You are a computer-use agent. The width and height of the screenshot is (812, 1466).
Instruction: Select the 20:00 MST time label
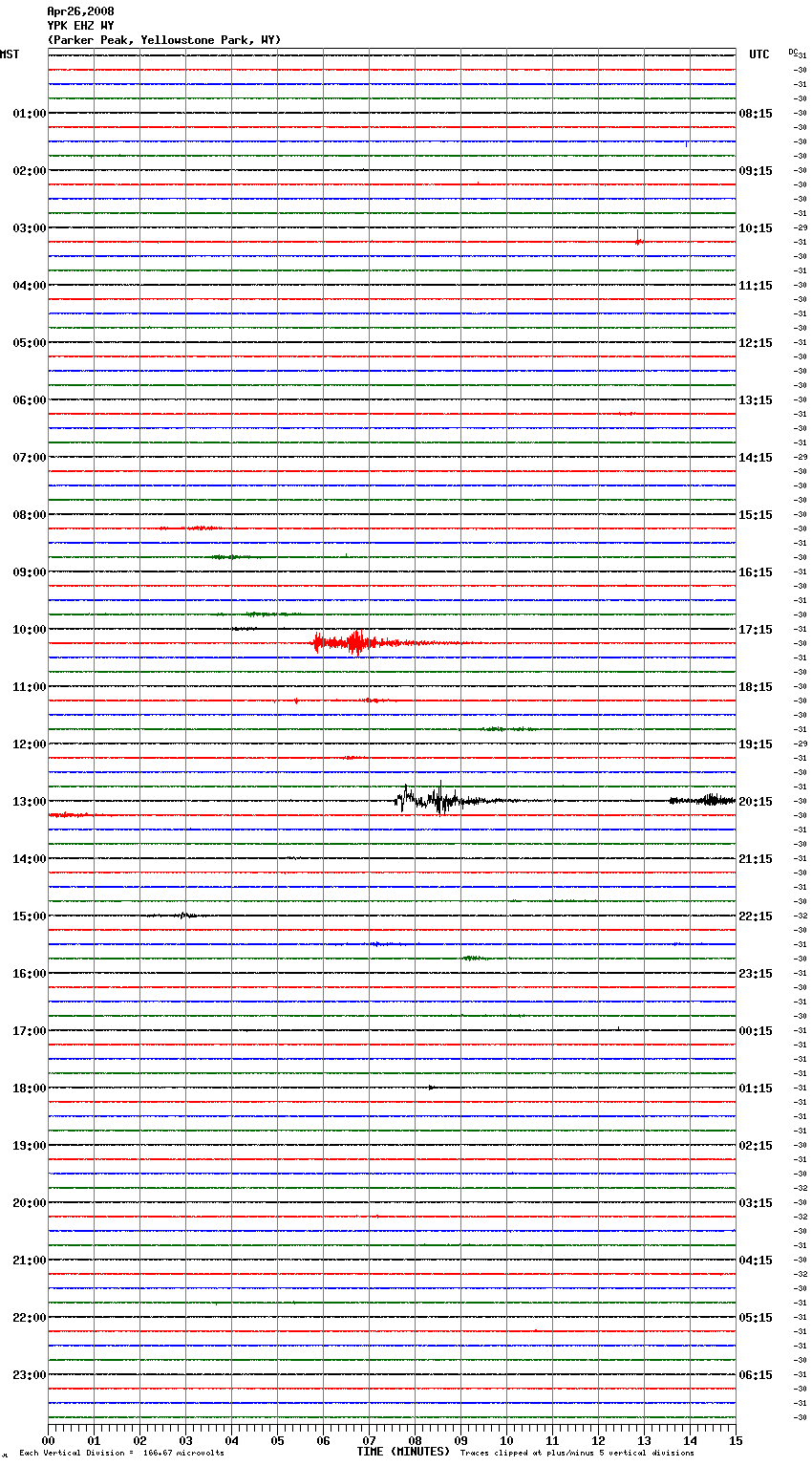coord(30,1203)
